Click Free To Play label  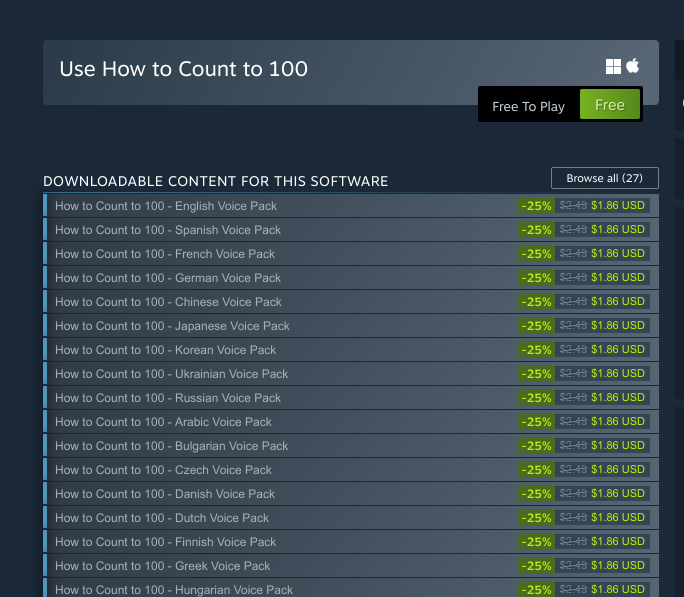[528, 106]
